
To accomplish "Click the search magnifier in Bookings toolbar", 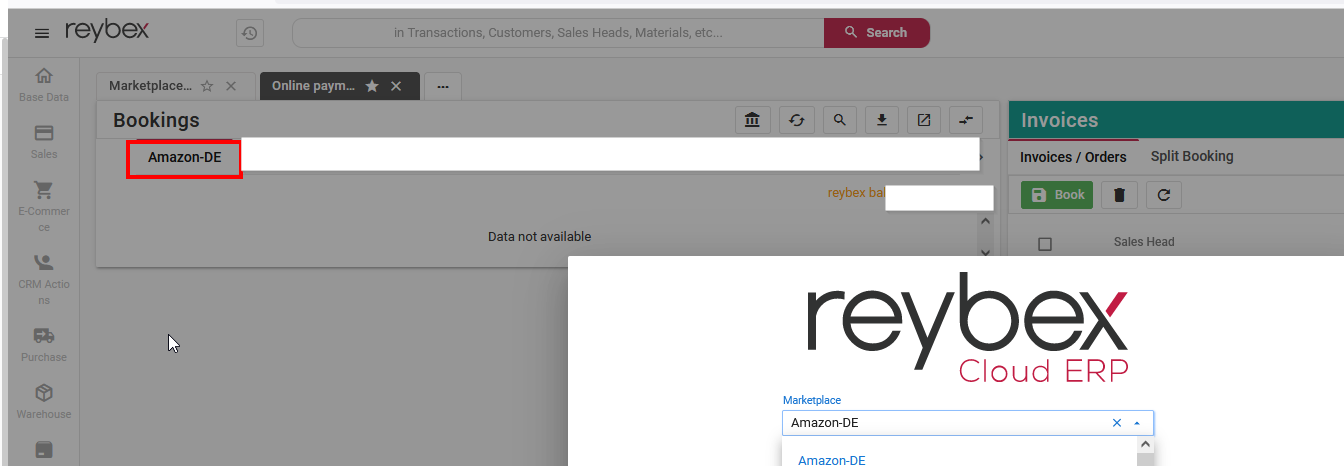I will coord(840,120).
